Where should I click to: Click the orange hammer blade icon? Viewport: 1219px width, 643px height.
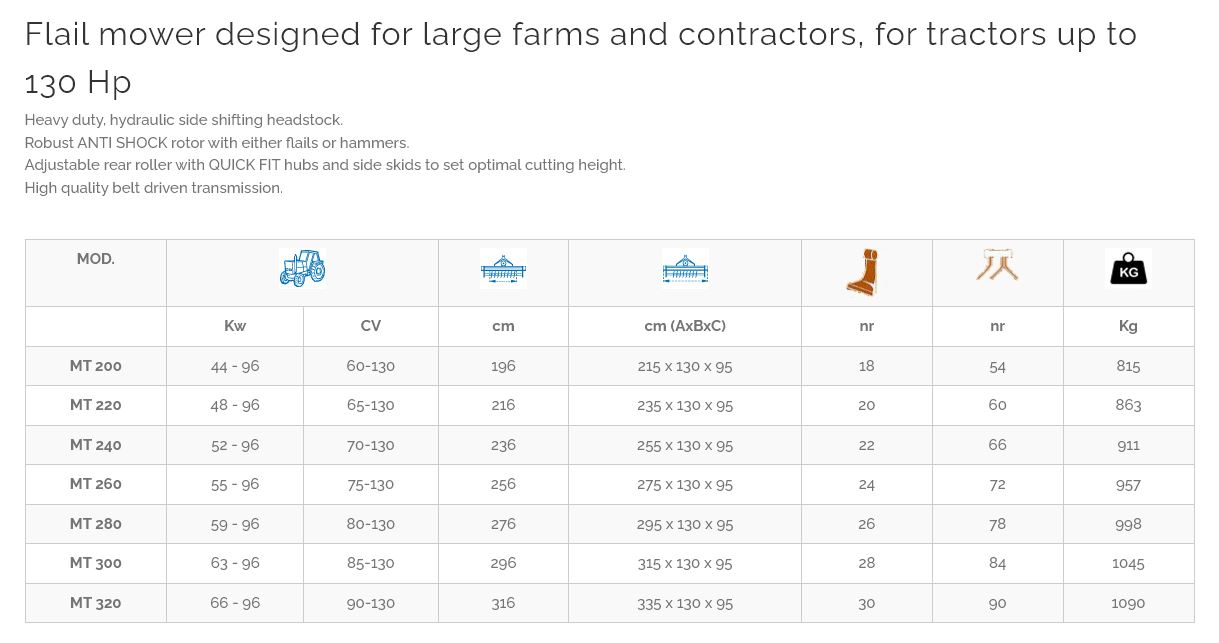pos(864,272)
